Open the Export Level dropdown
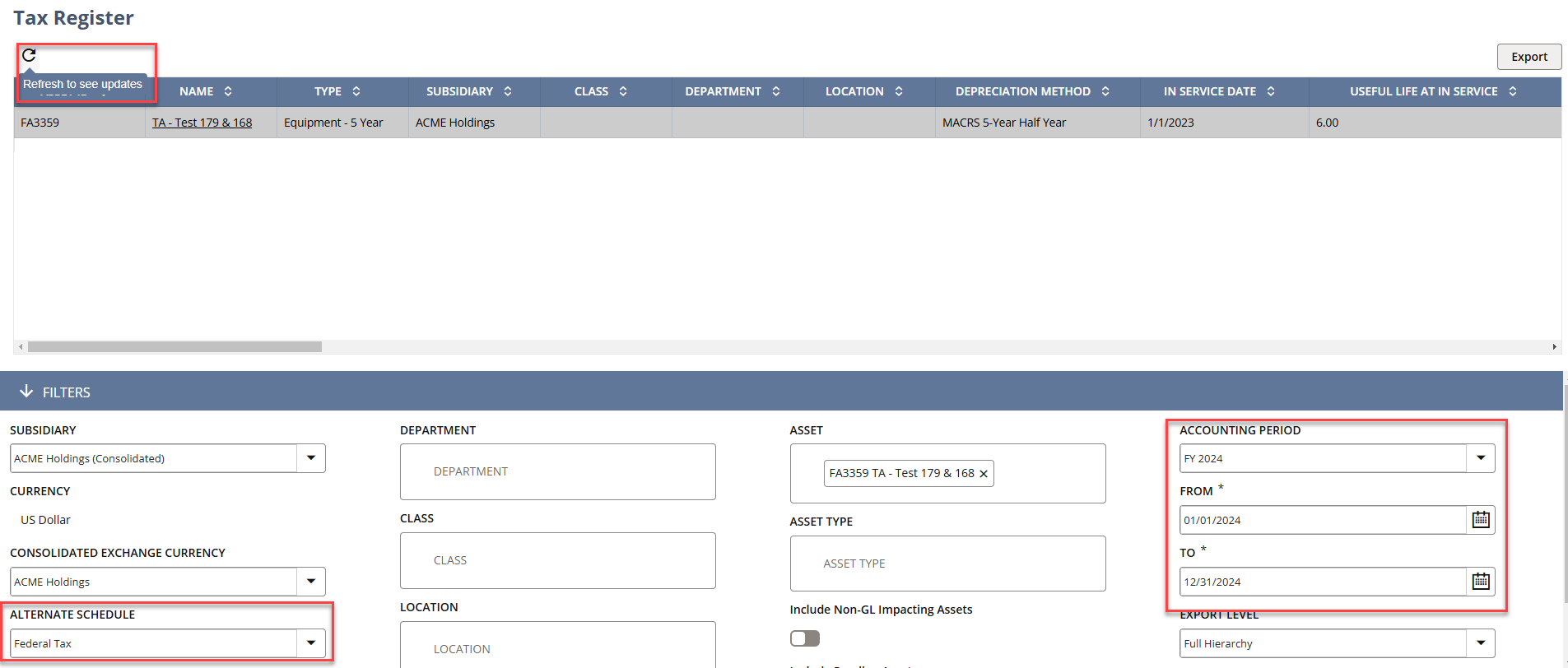Viewport: 1568px width, 668px height. click(1481, 643)
